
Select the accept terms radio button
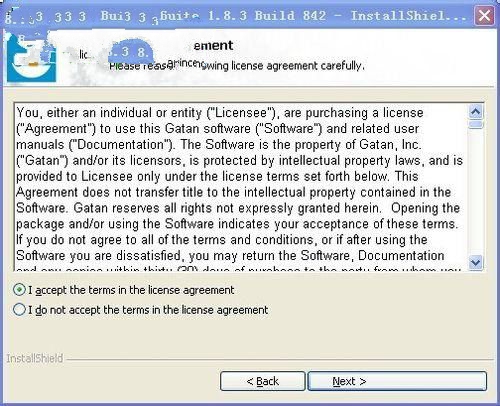pos(19,290)
